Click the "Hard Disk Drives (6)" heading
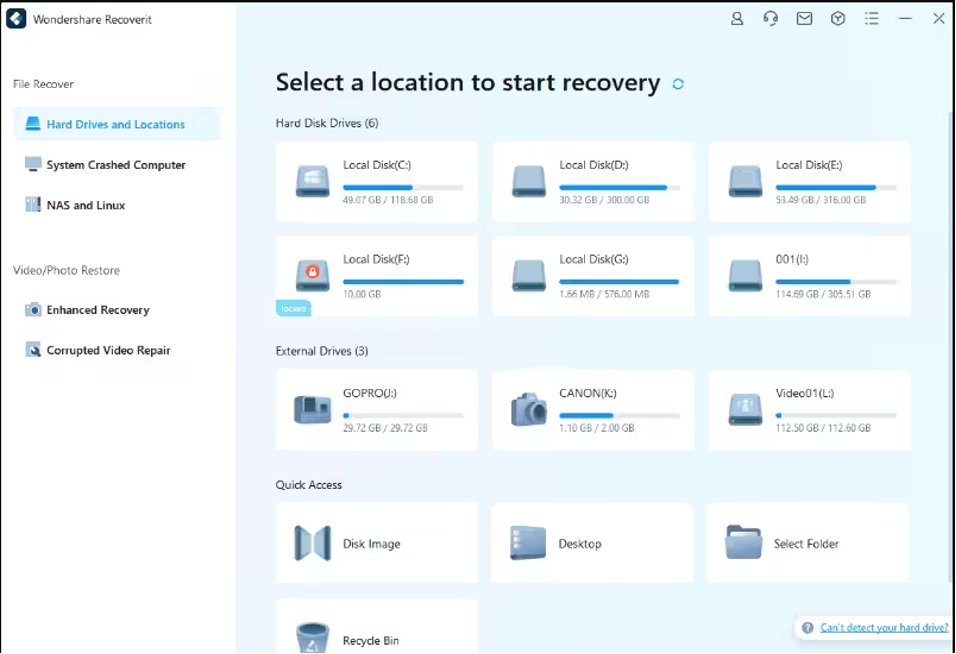Image resolution: width=956 pixels, height=654 pixels. (x=327, y=123)
